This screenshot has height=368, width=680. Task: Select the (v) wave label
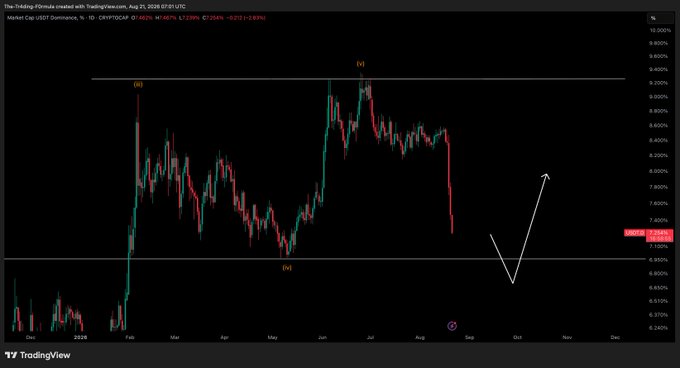(x=360, y=64)
